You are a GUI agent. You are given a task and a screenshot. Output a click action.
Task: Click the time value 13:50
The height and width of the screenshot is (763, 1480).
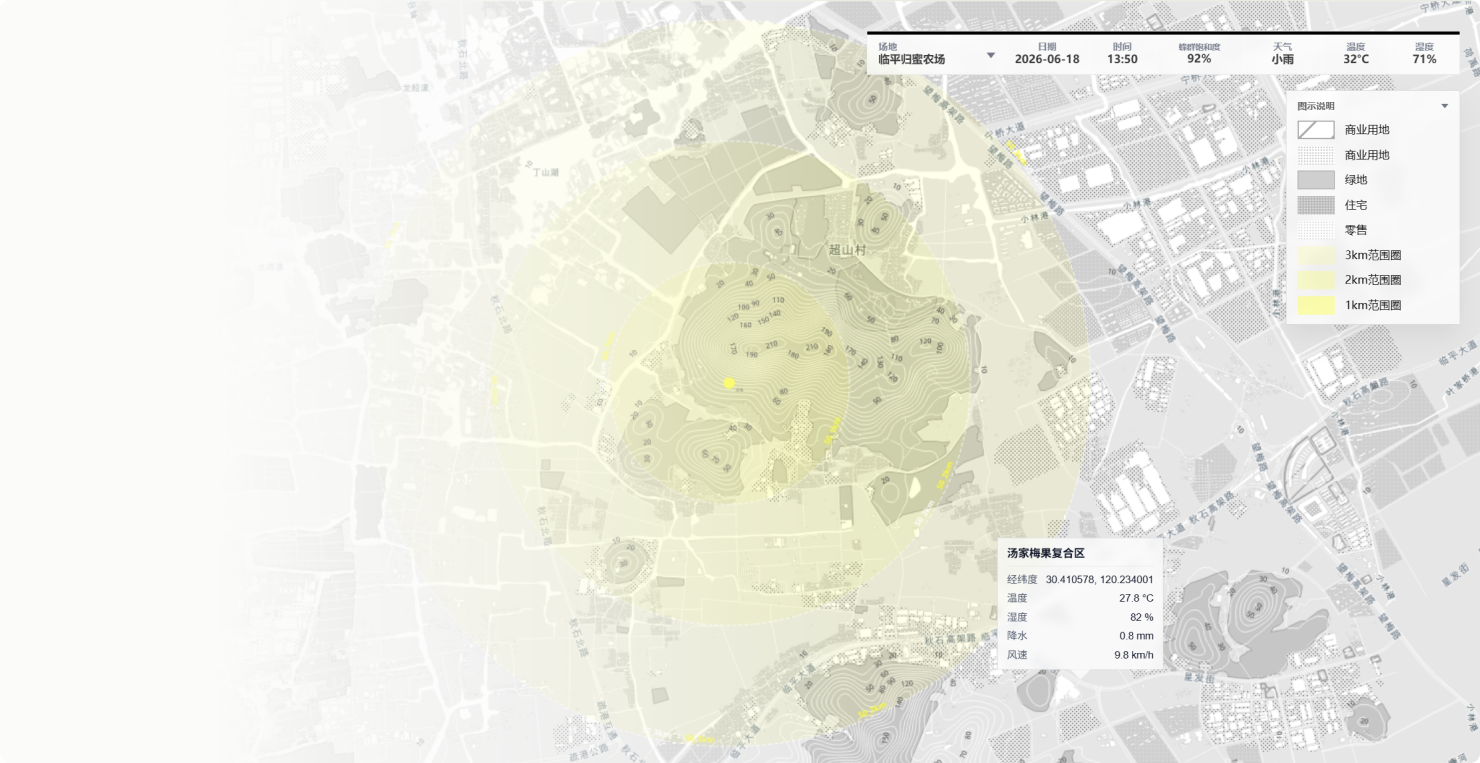click(1122, 59)
